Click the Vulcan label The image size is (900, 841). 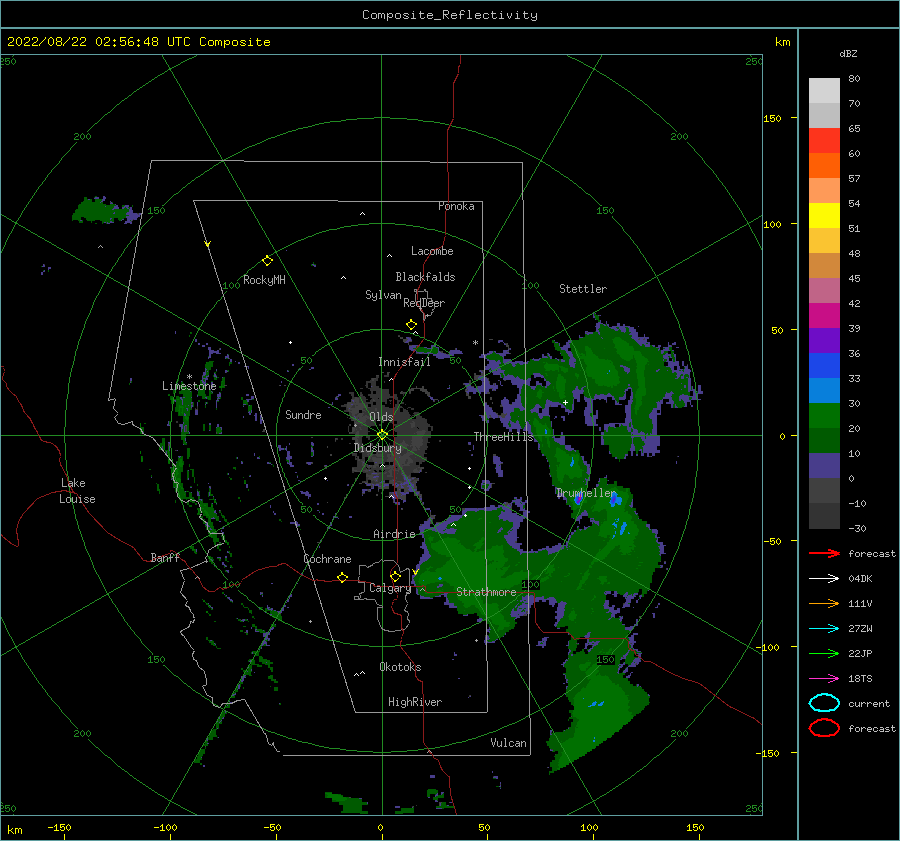[x=508, y=743]
